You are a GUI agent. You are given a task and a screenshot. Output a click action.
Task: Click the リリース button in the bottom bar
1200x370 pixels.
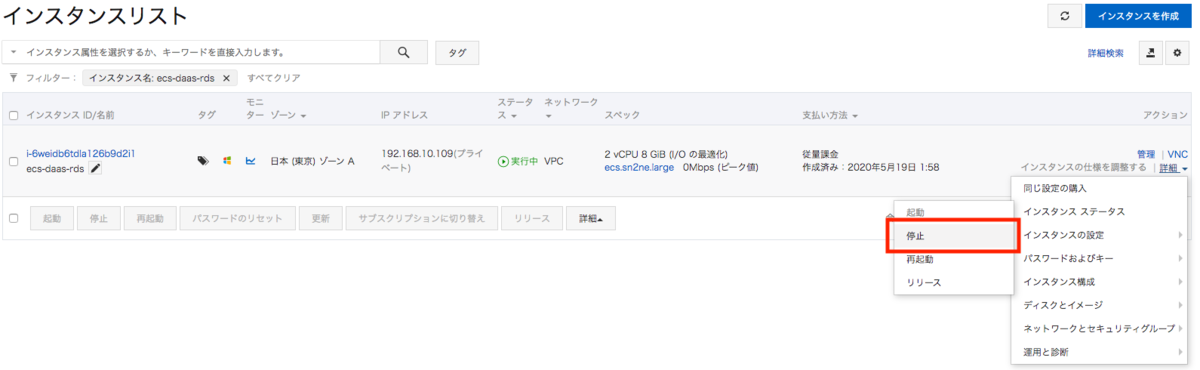[532, 218]
